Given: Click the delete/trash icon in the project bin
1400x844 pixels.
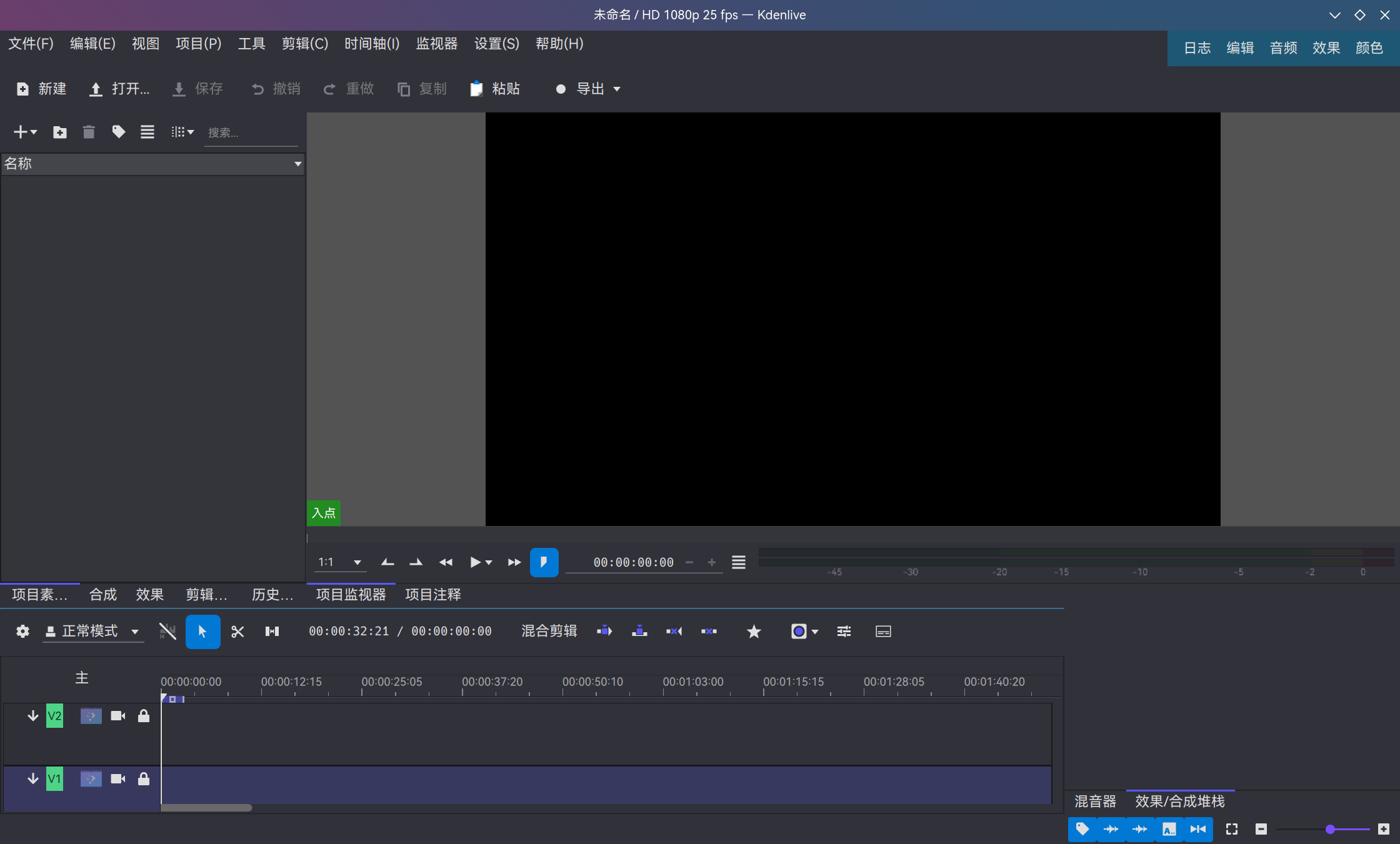Looking at the screenshot, I should pyautogui.click(x=89, y=132).
